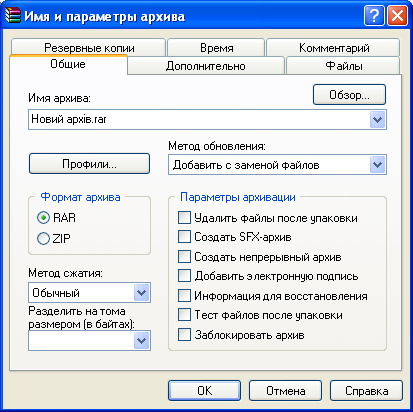Open the Метод сжатия dropdown
Image resolution: width=413 pixels, height=412 pixels.
pyautogui.click(x=142, y=293)
